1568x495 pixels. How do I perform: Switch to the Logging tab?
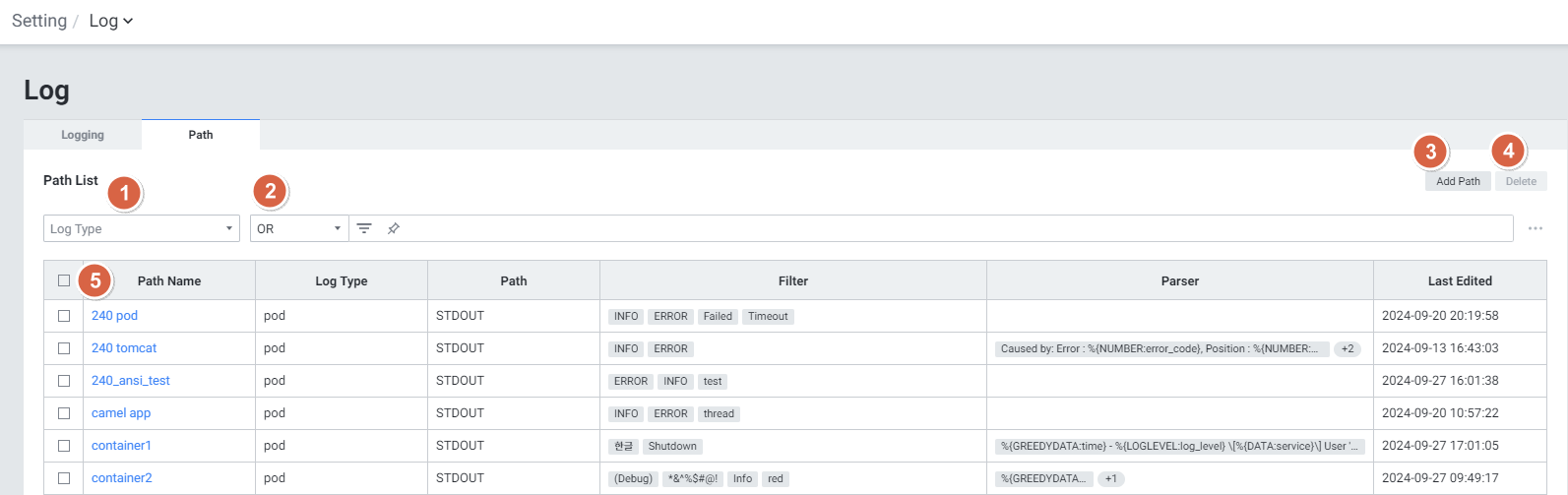[x=83, y=135]
